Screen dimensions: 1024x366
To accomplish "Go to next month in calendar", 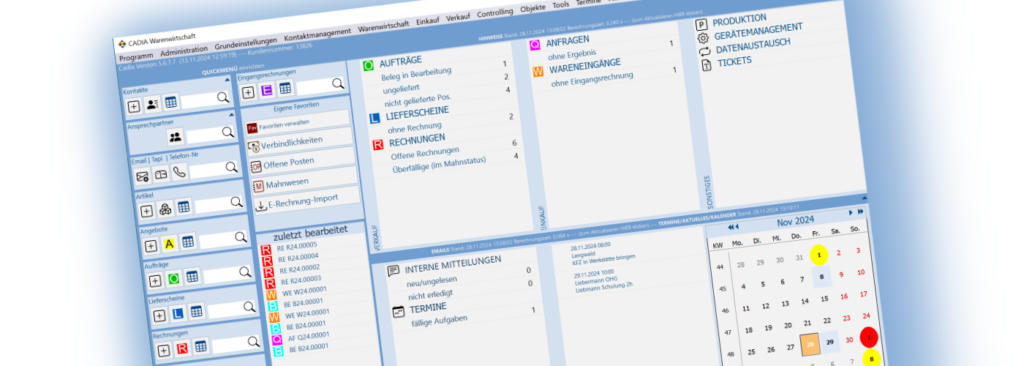I will (x=850, y=212).
